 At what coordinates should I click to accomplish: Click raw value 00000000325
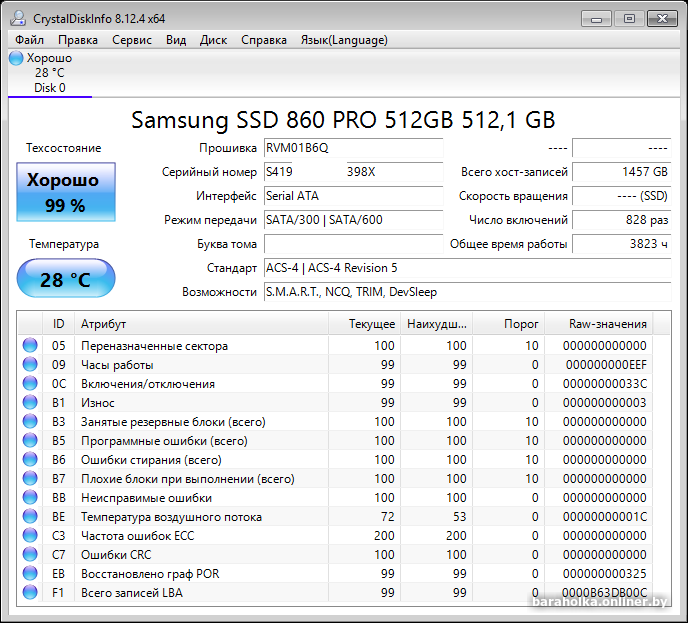tap(605, 573)
